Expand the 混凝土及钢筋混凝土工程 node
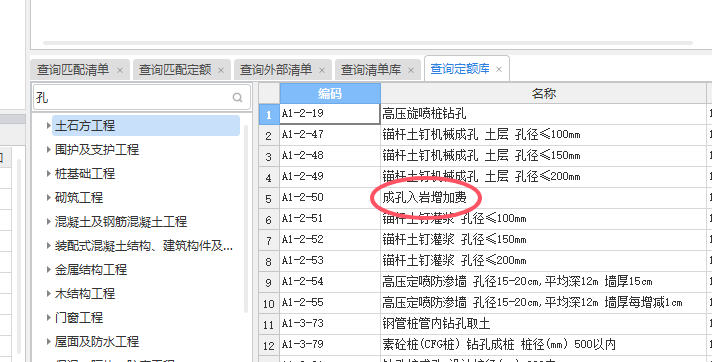The width and height of the screenshot is (712, 362). click(x=49, y=222)
